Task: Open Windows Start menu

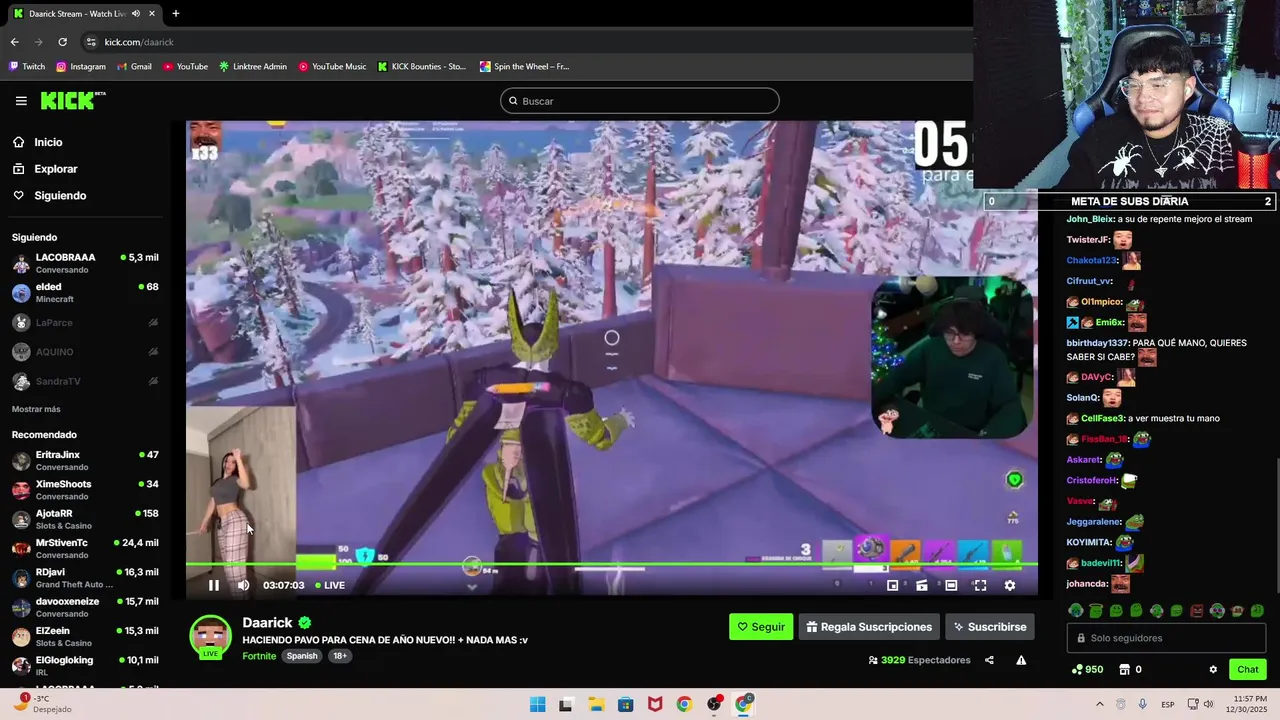Action: point(537,704)
